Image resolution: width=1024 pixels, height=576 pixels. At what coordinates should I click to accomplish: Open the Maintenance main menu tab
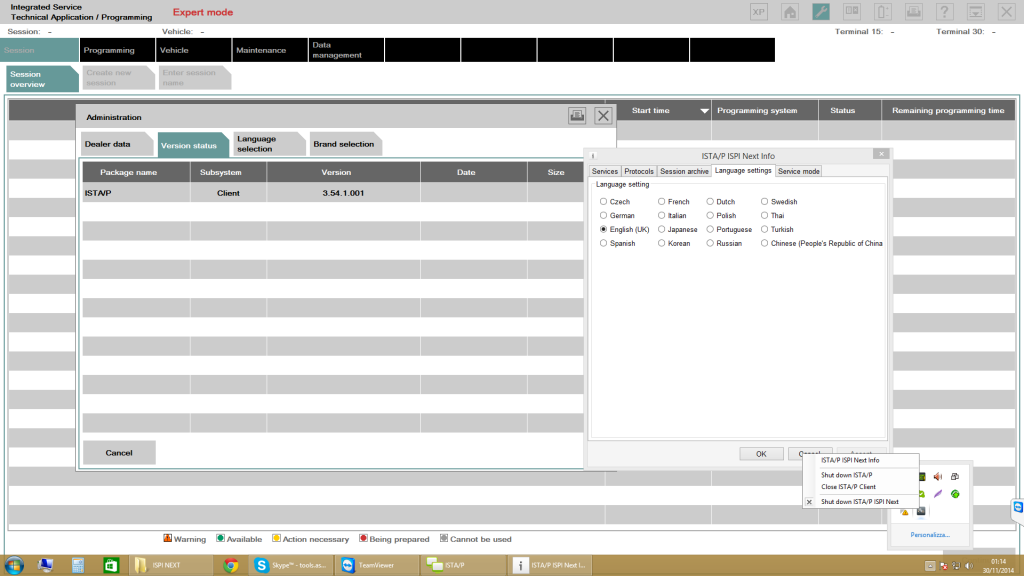tap(270, 50)
